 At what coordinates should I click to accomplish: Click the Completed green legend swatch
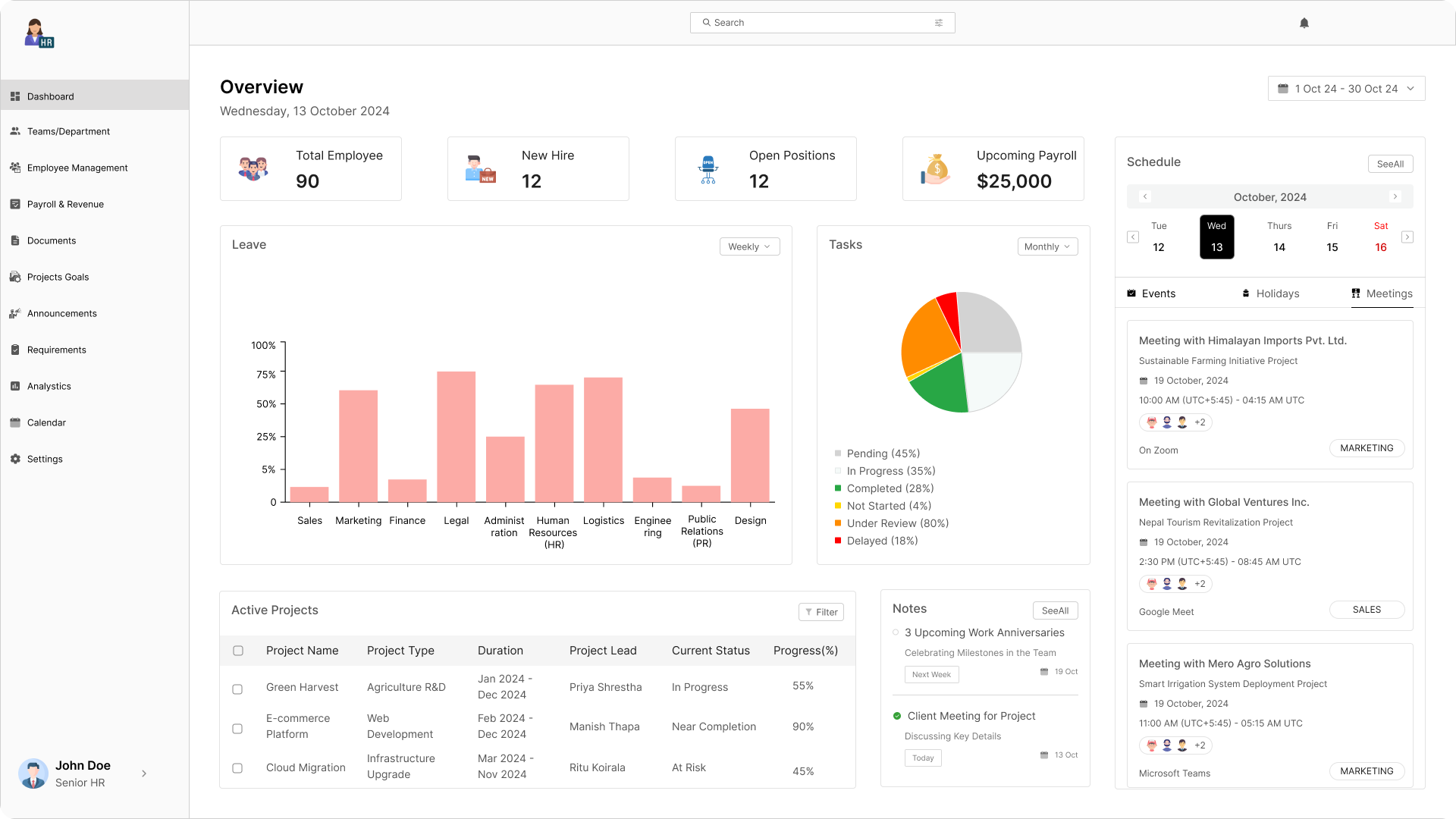838,488
